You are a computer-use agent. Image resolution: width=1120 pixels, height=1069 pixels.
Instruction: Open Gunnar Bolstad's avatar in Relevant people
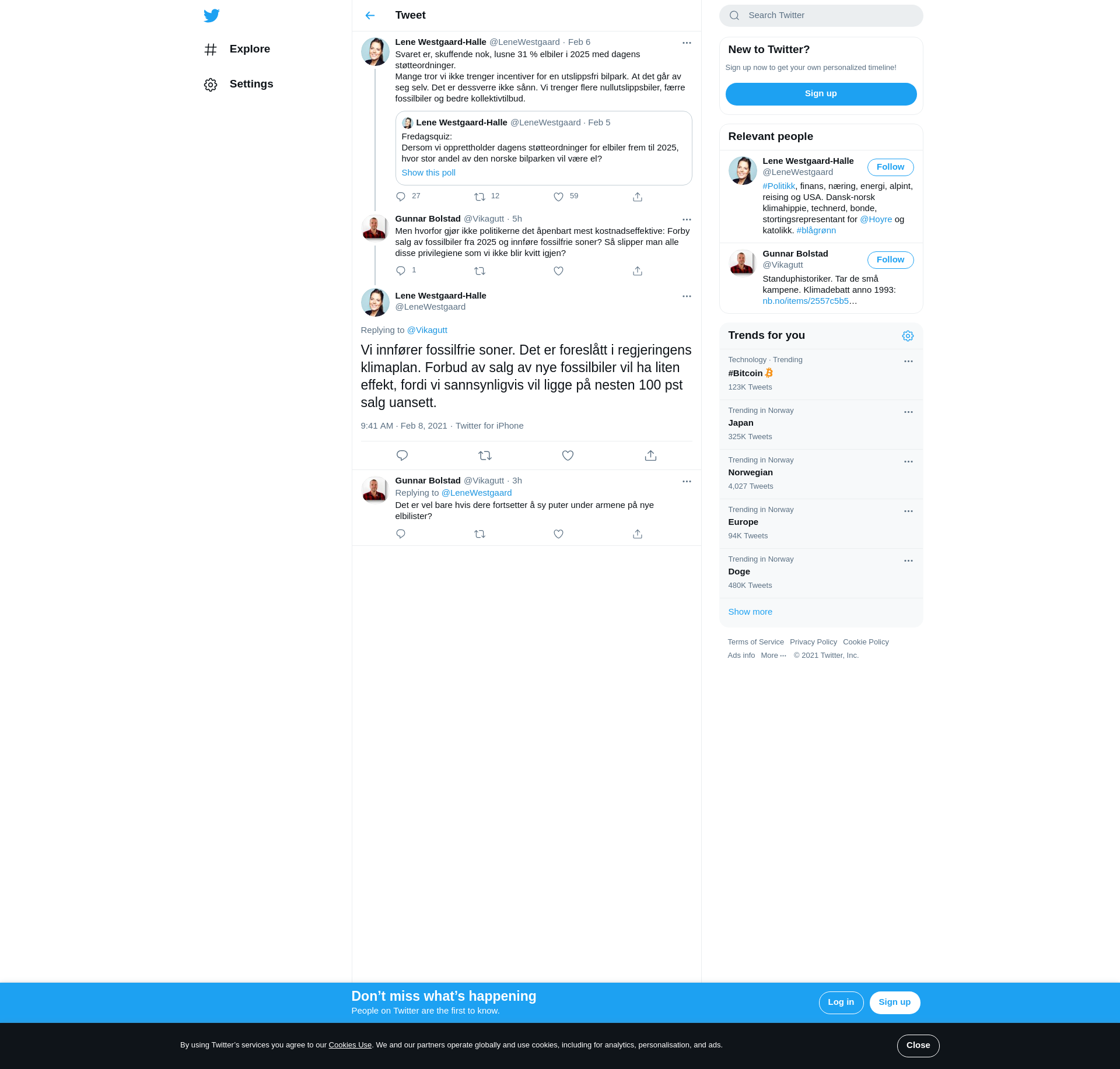[742, 263]
